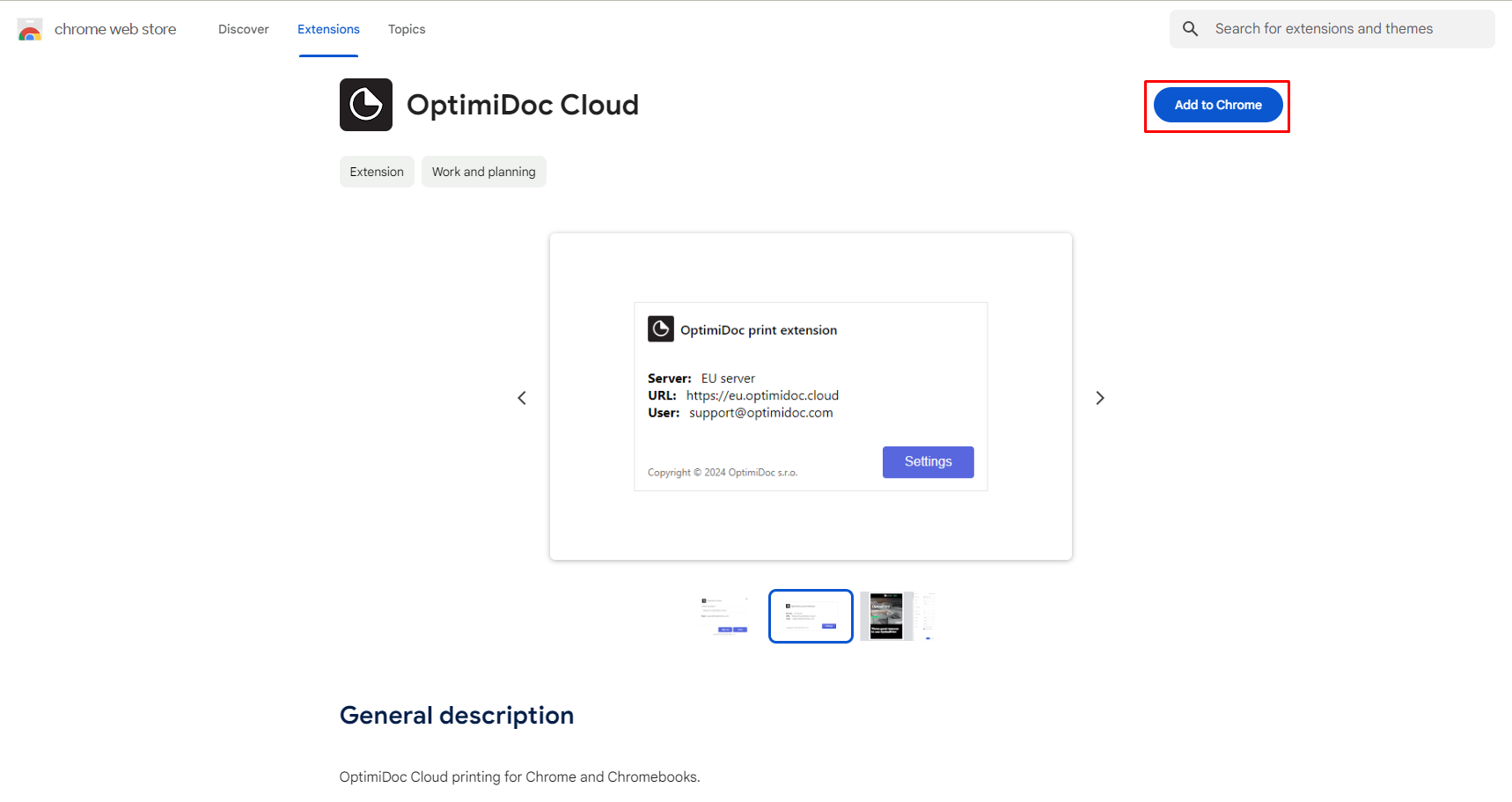Click the OptimiDoc Cloud extension icon
Viewport: 1512px width, 802px height.
(x=366, y=105)
